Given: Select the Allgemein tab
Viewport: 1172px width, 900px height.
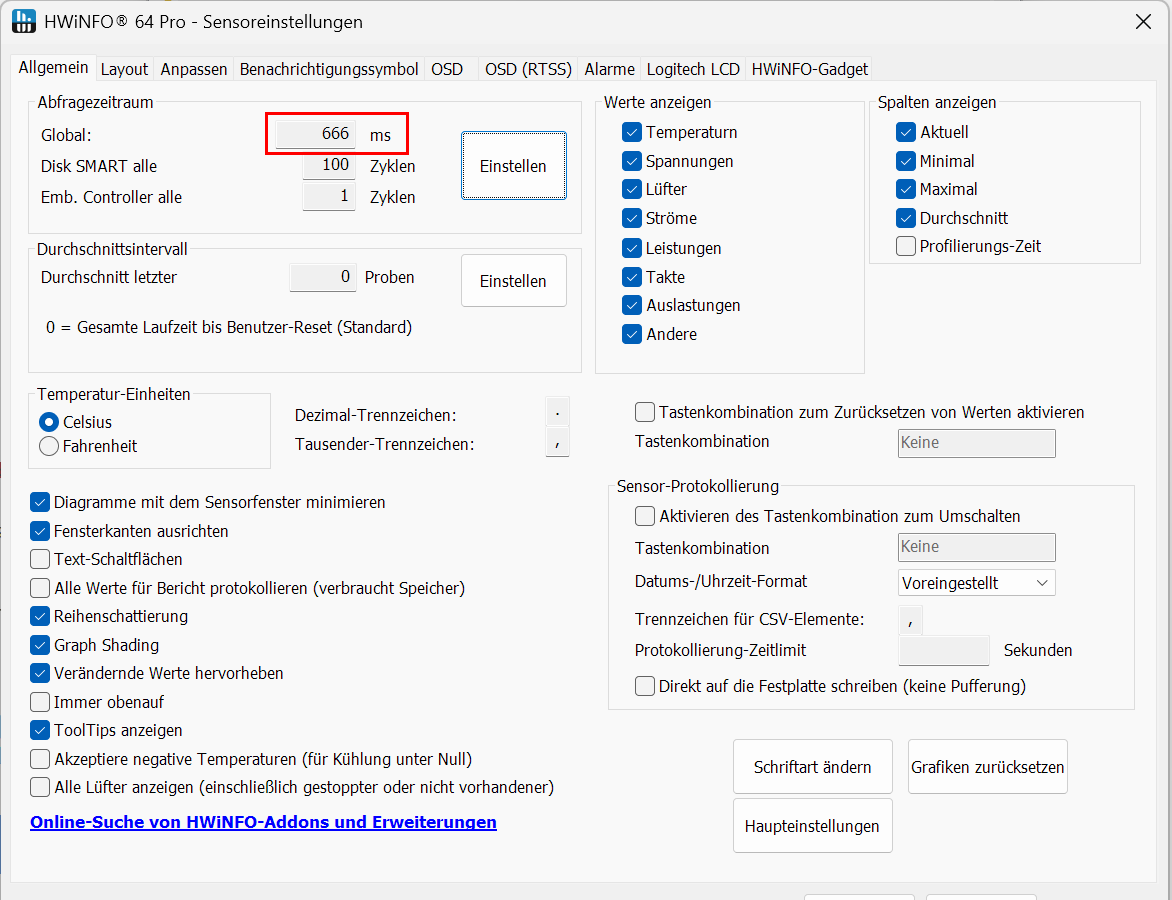Looking at the screenshot, I should 53,67.
